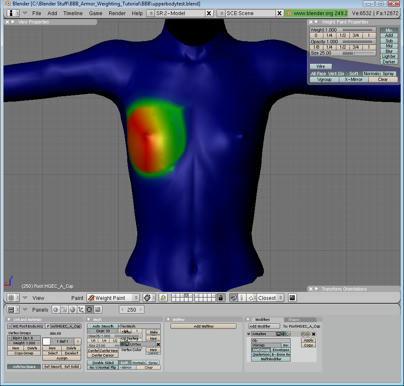Toggle the Spray option

[389, 74]
